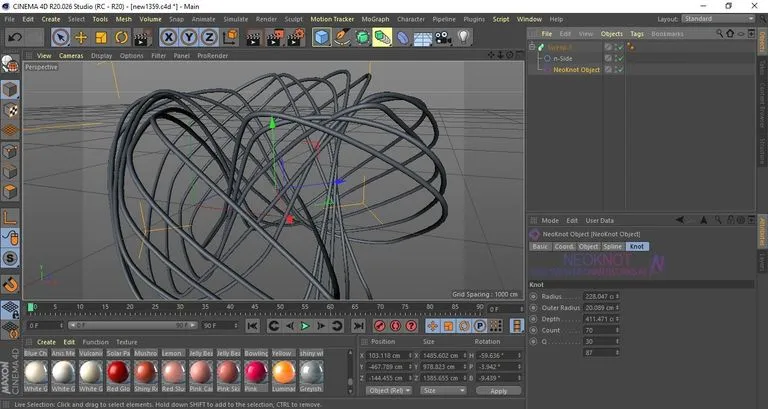
Task: Enable Polygons mode in sidebar
Action: coord(10,192)
